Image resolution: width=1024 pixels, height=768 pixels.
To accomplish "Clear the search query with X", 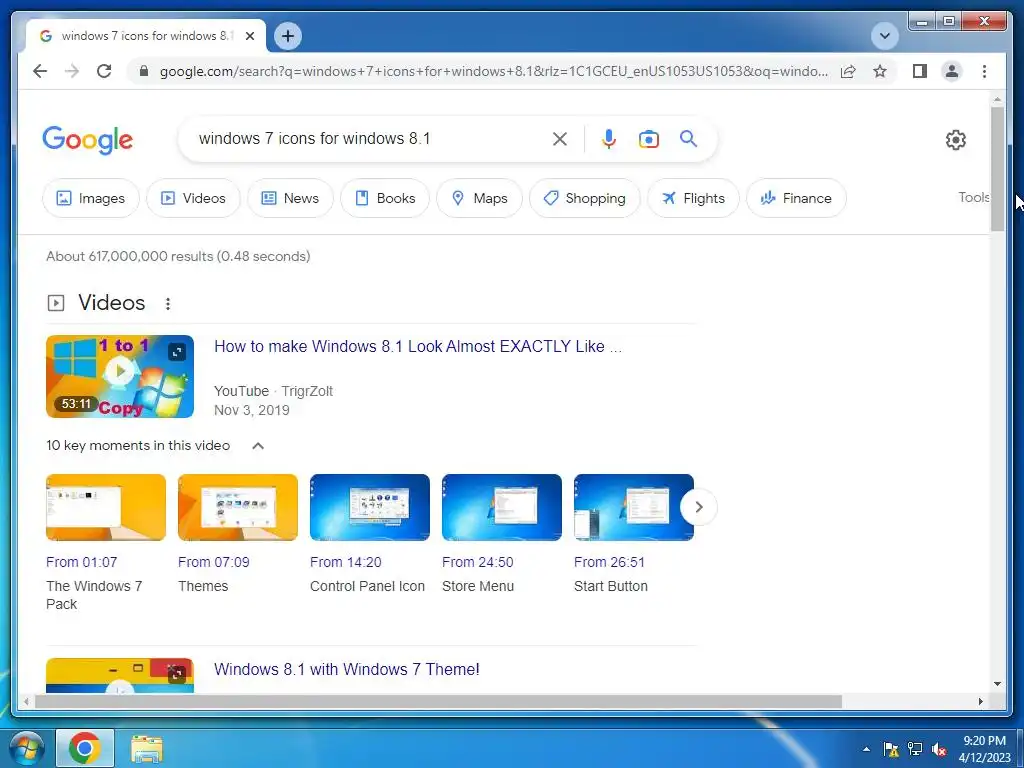I will [x=560, y=138].
